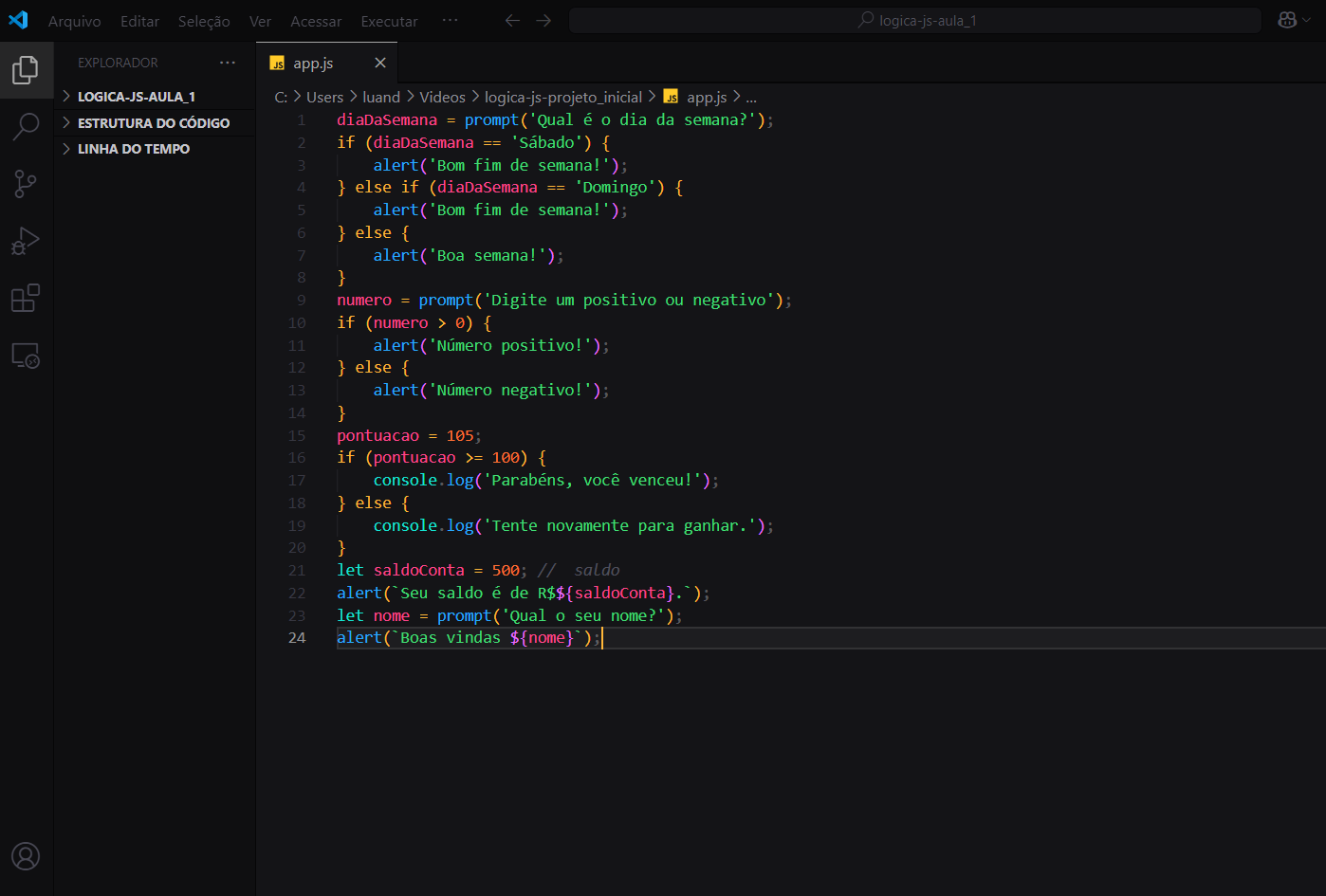The width and height of the screenshot is (1326, 896).
Task: Open the Editar menu
Action: [x=139, y=21]
